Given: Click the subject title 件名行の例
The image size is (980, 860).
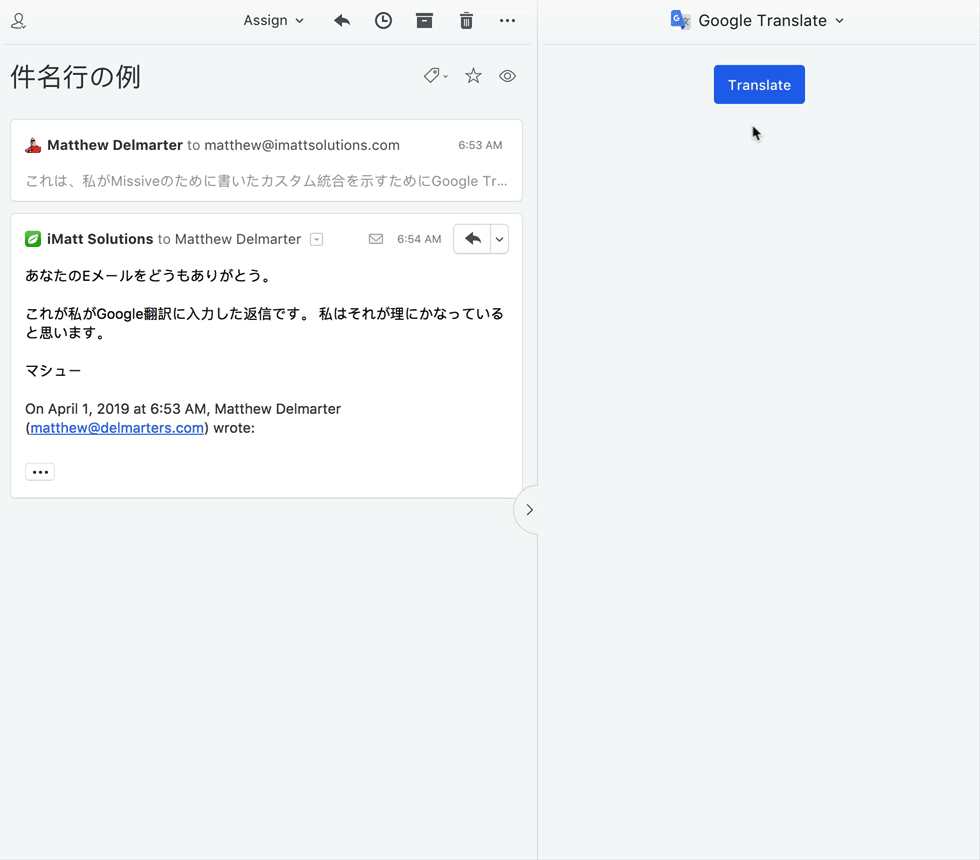Looking at the screenshot, I should [x=76, y=77].
